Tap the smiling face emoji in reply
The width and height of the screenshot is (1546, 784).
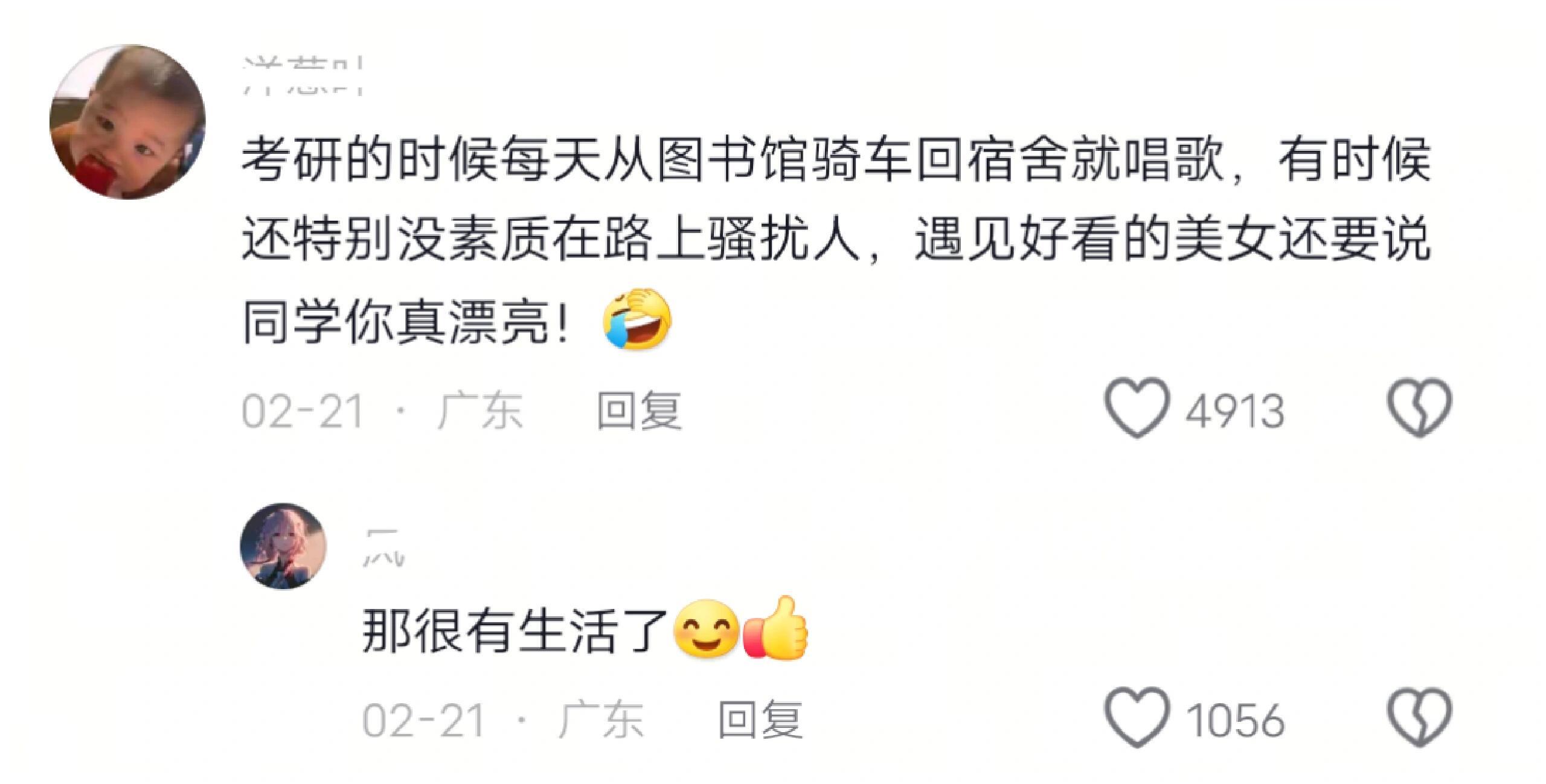(x=706, y=634)
